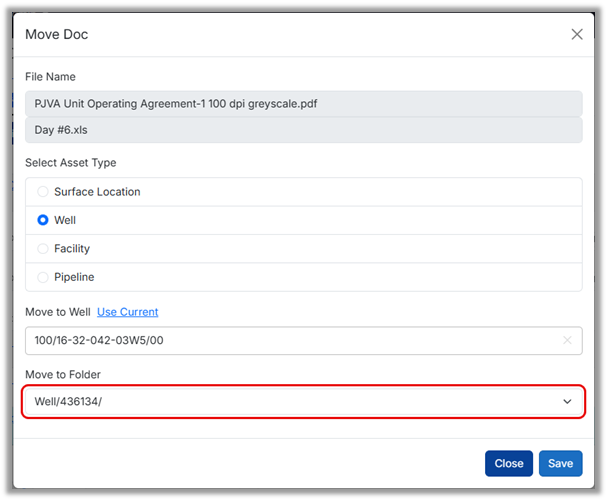Open the Well/436134/ folder dropdown

tap(290, 402)
